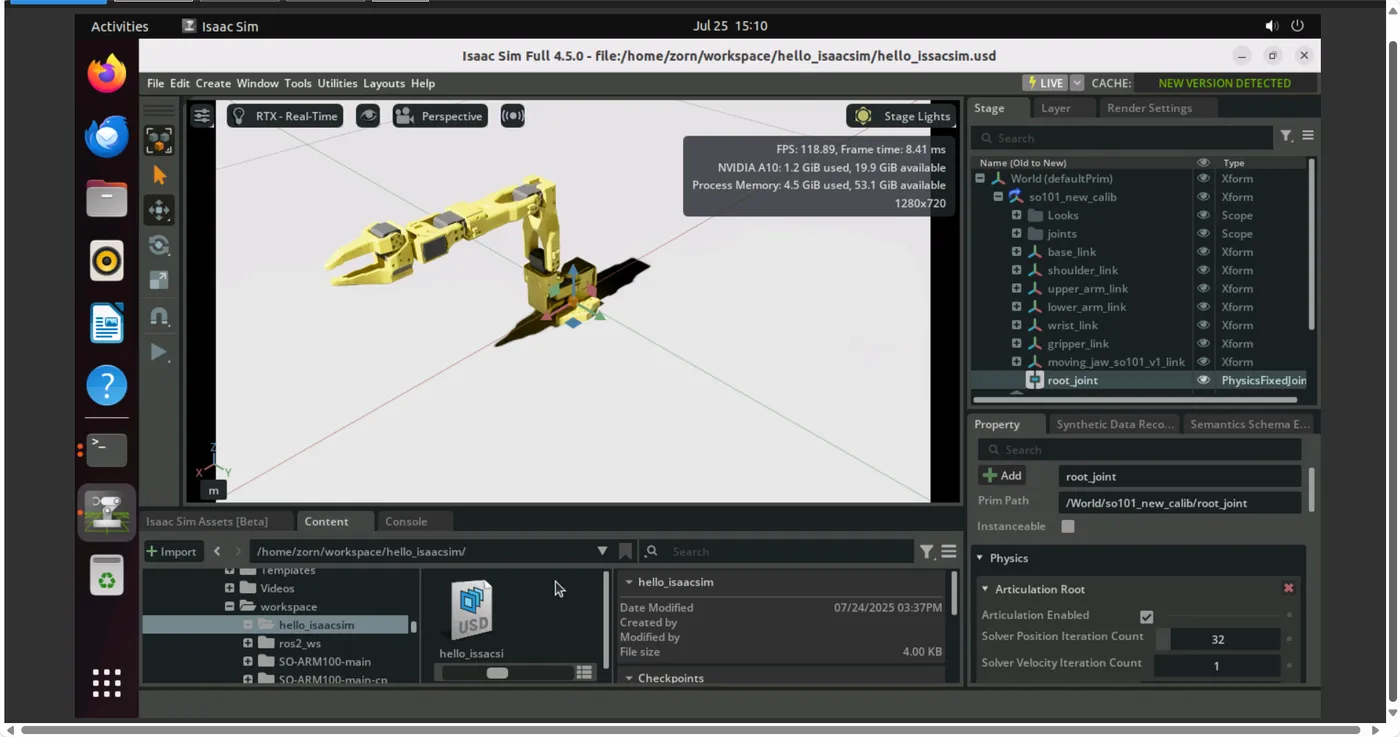Switch to Render Settings tab

[1149, 108]
